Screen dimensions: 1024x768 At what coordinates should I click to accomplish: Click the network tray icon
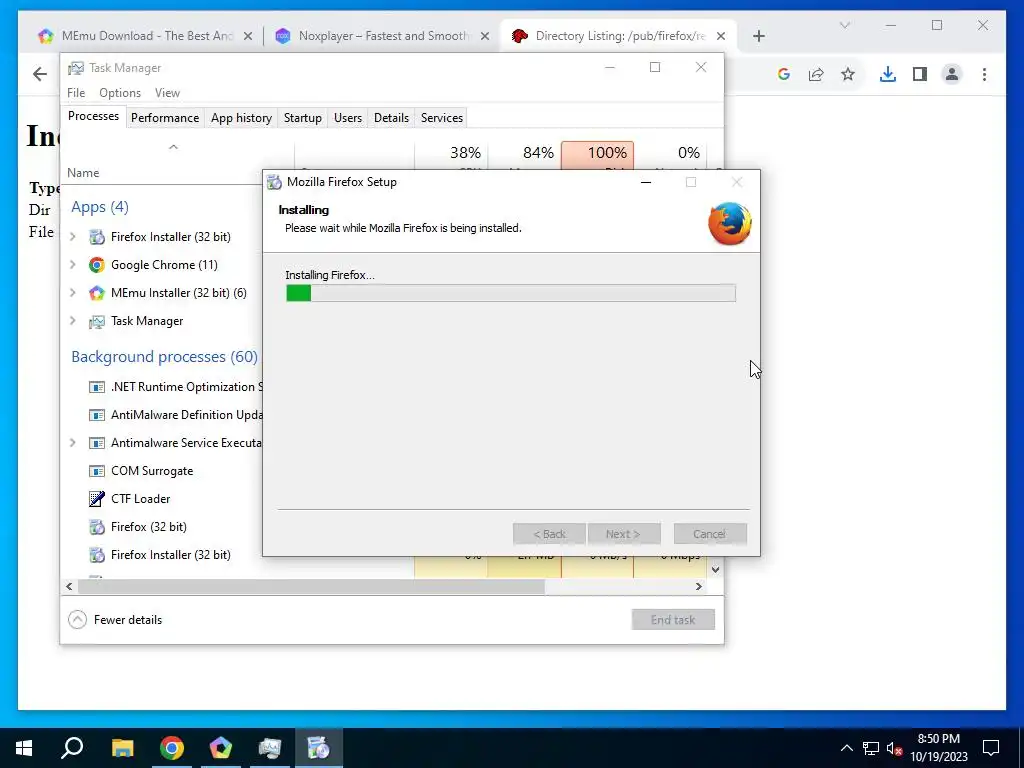point(871,748)
